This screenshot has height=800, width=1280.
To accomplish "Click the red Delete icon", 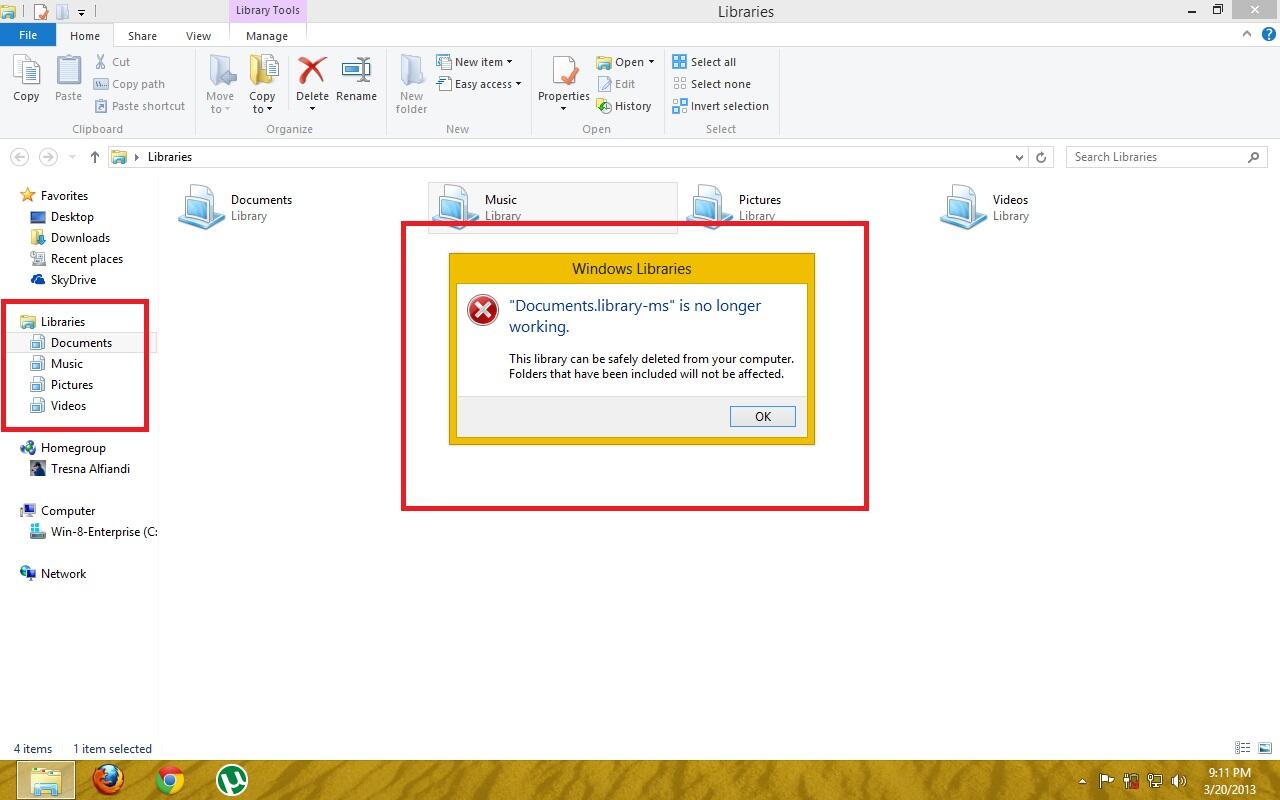I will [x=312, y=72].
